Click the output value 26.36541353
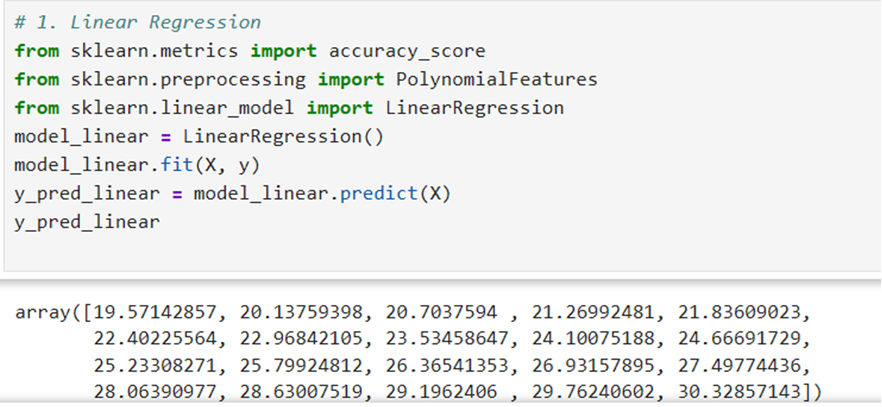882x407 pixels. click(x=447, y=366)
